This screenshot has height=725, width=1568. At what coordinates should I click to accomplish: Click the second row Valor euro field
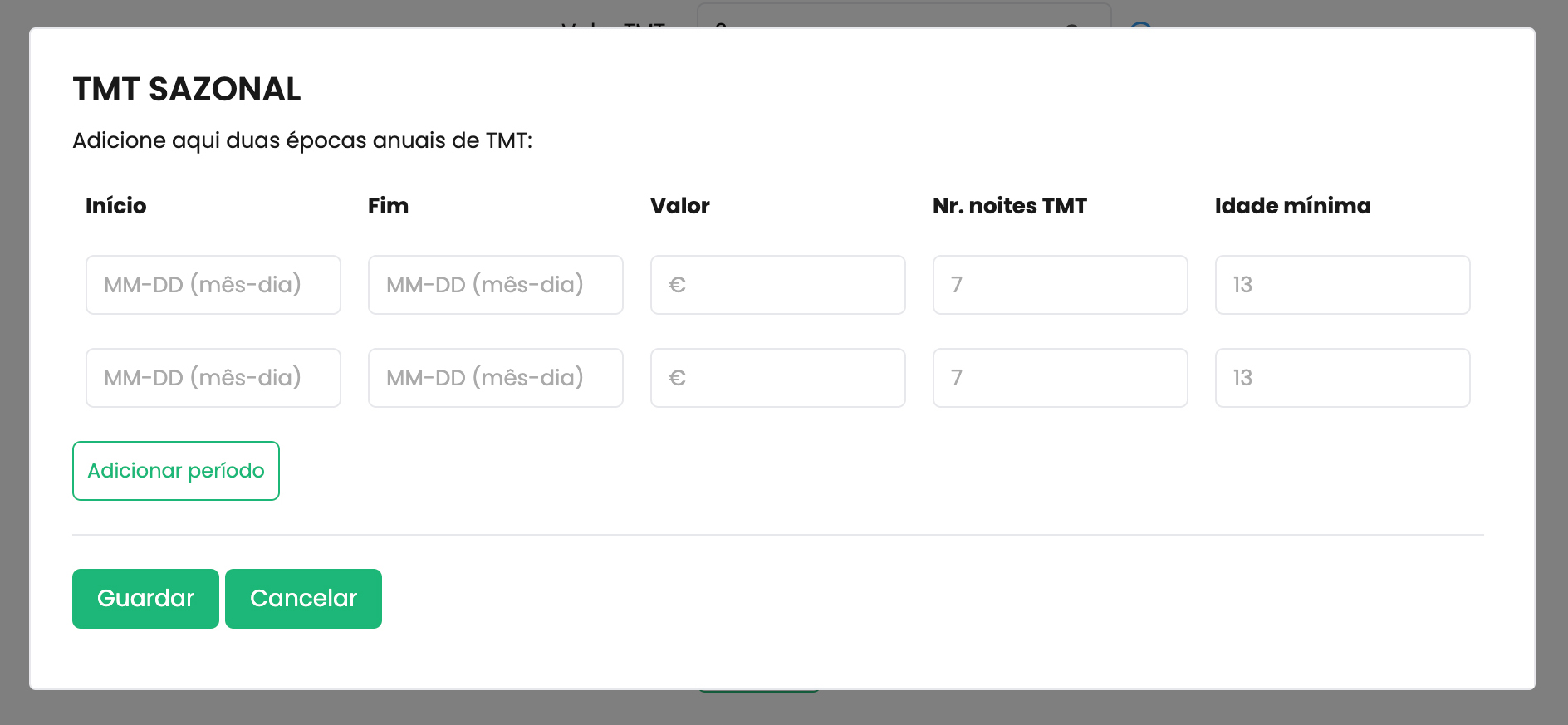coord(778,378)
